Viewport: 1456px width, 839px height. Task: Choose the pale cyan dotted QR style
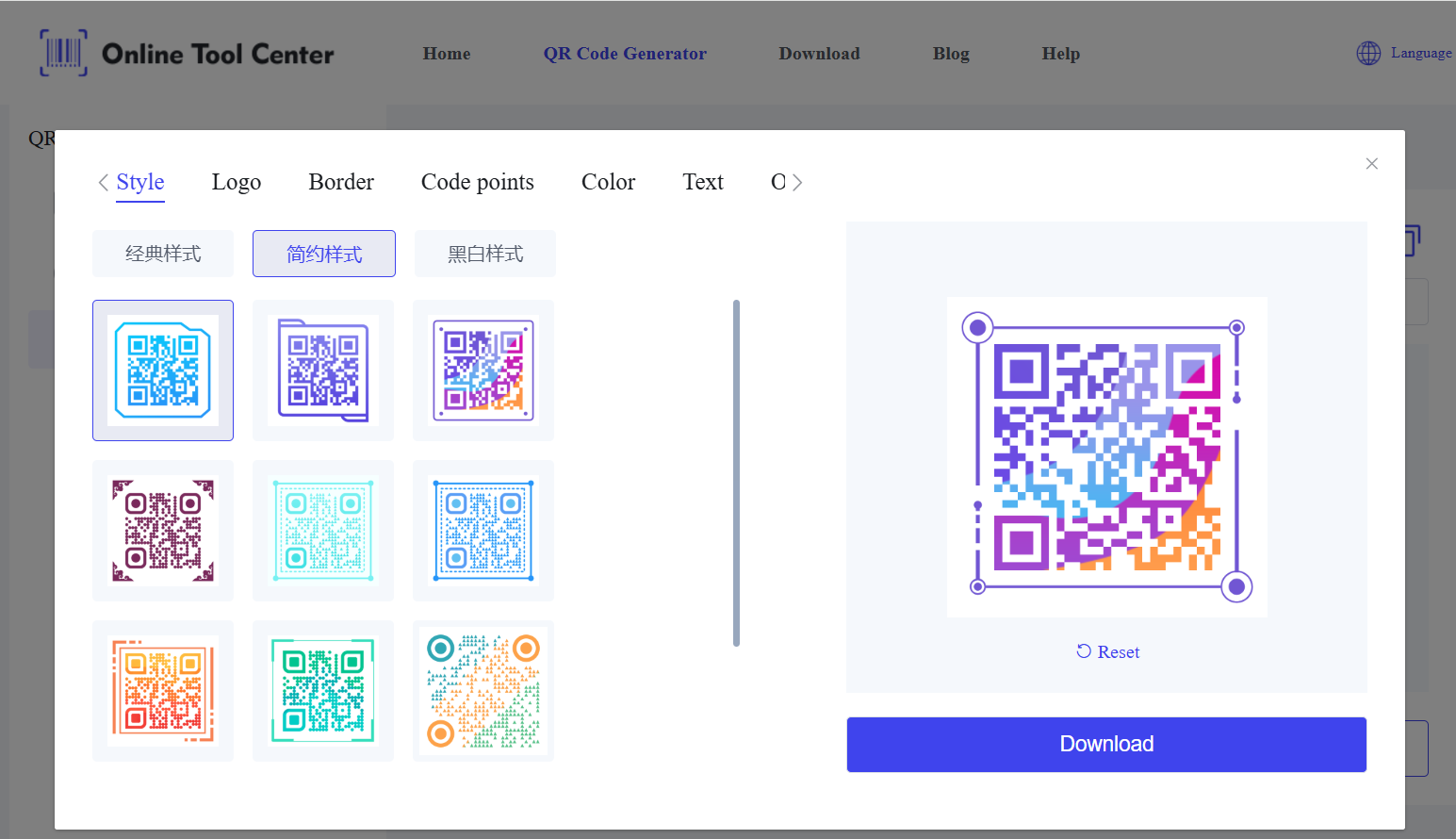(323, 531)
